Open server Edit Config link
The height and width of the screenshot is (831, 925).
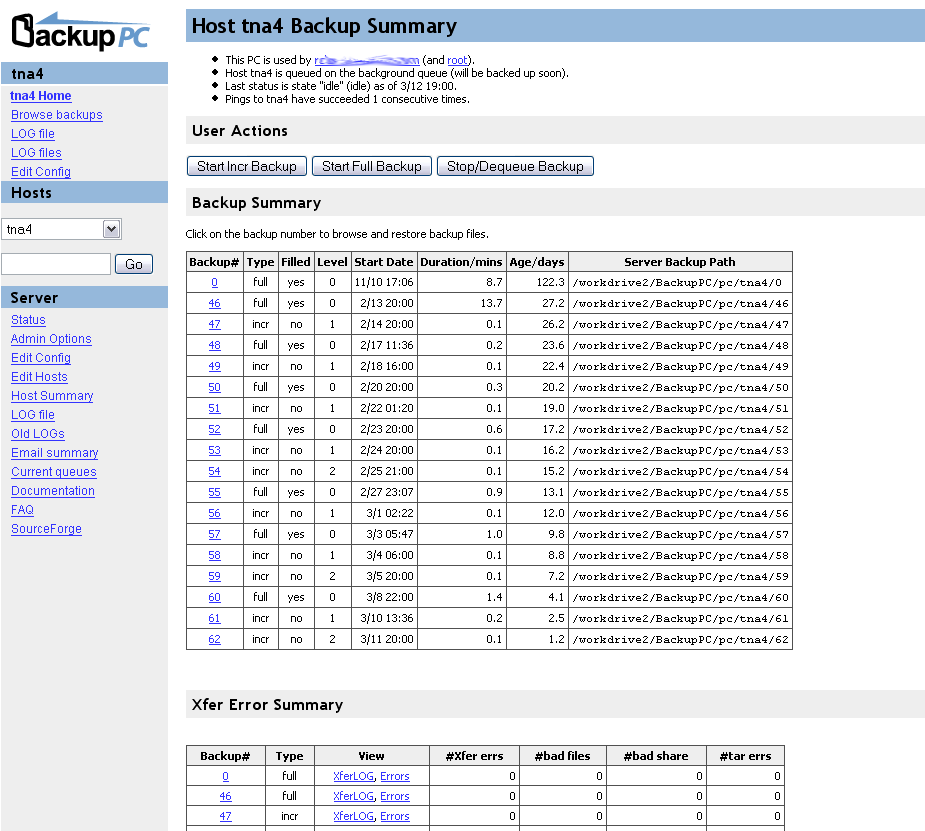coord(41,357)
